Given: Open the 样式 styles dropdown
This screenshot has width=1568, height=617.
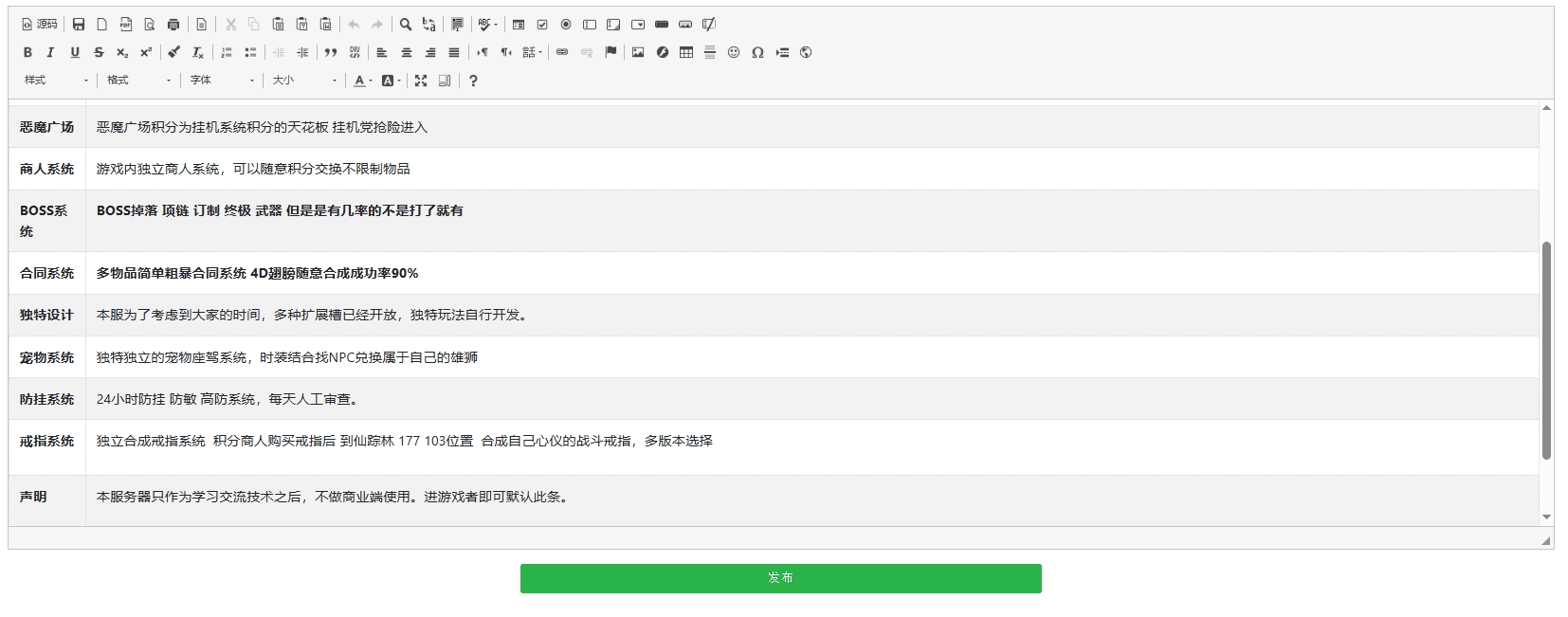Looking at the screenshot, I should (56, 81).
